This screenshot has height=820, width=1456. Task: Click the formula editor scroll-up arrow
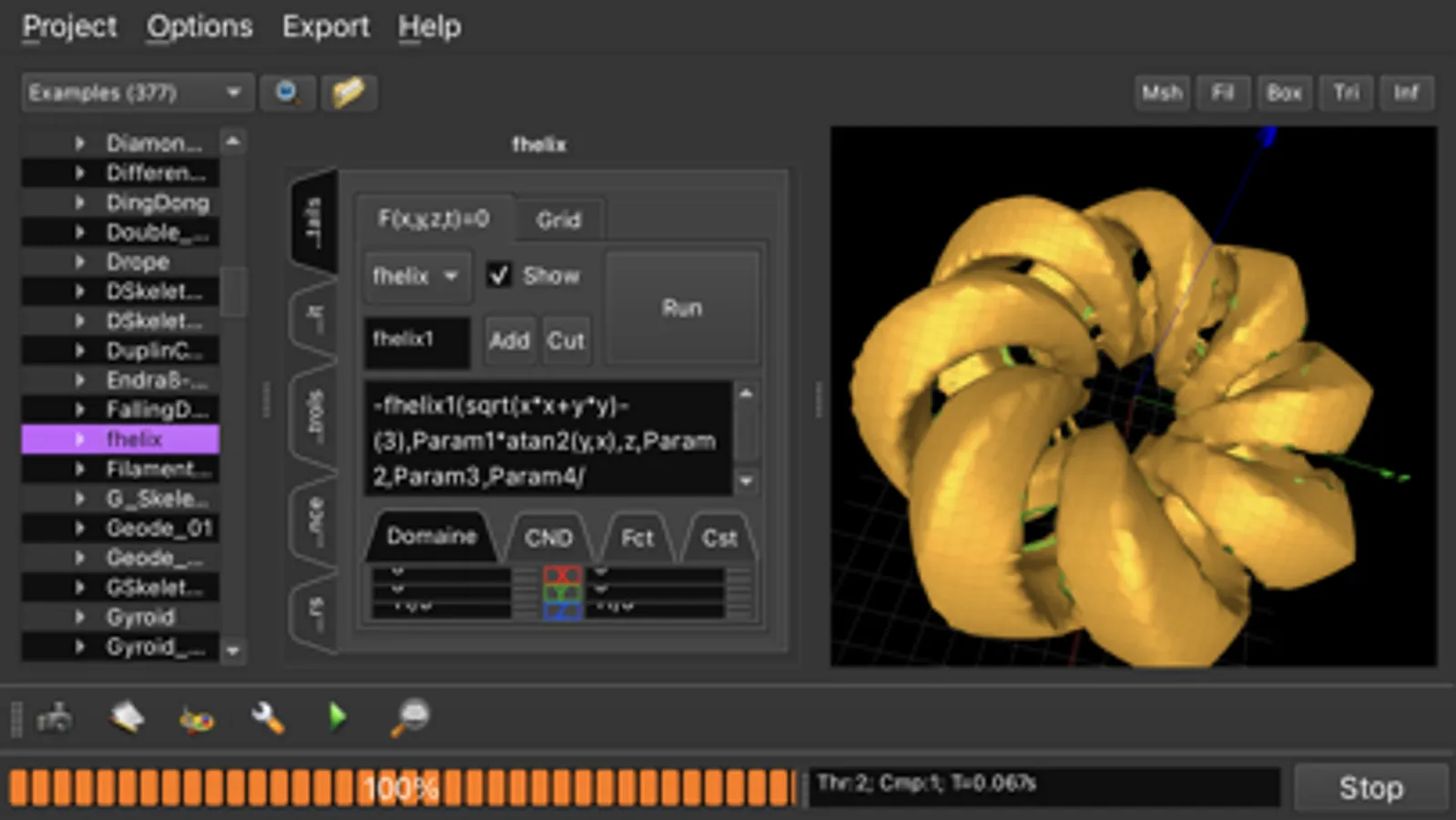(746, 394)
